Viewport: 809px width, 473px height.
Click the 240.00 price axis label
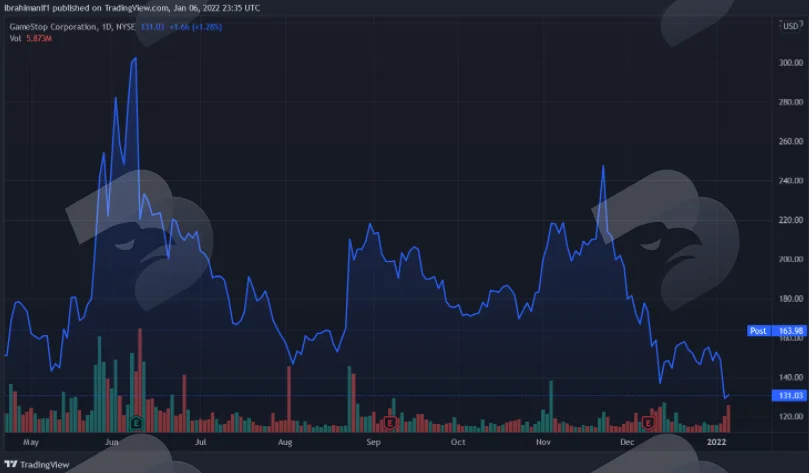click(x=790, y=181)
